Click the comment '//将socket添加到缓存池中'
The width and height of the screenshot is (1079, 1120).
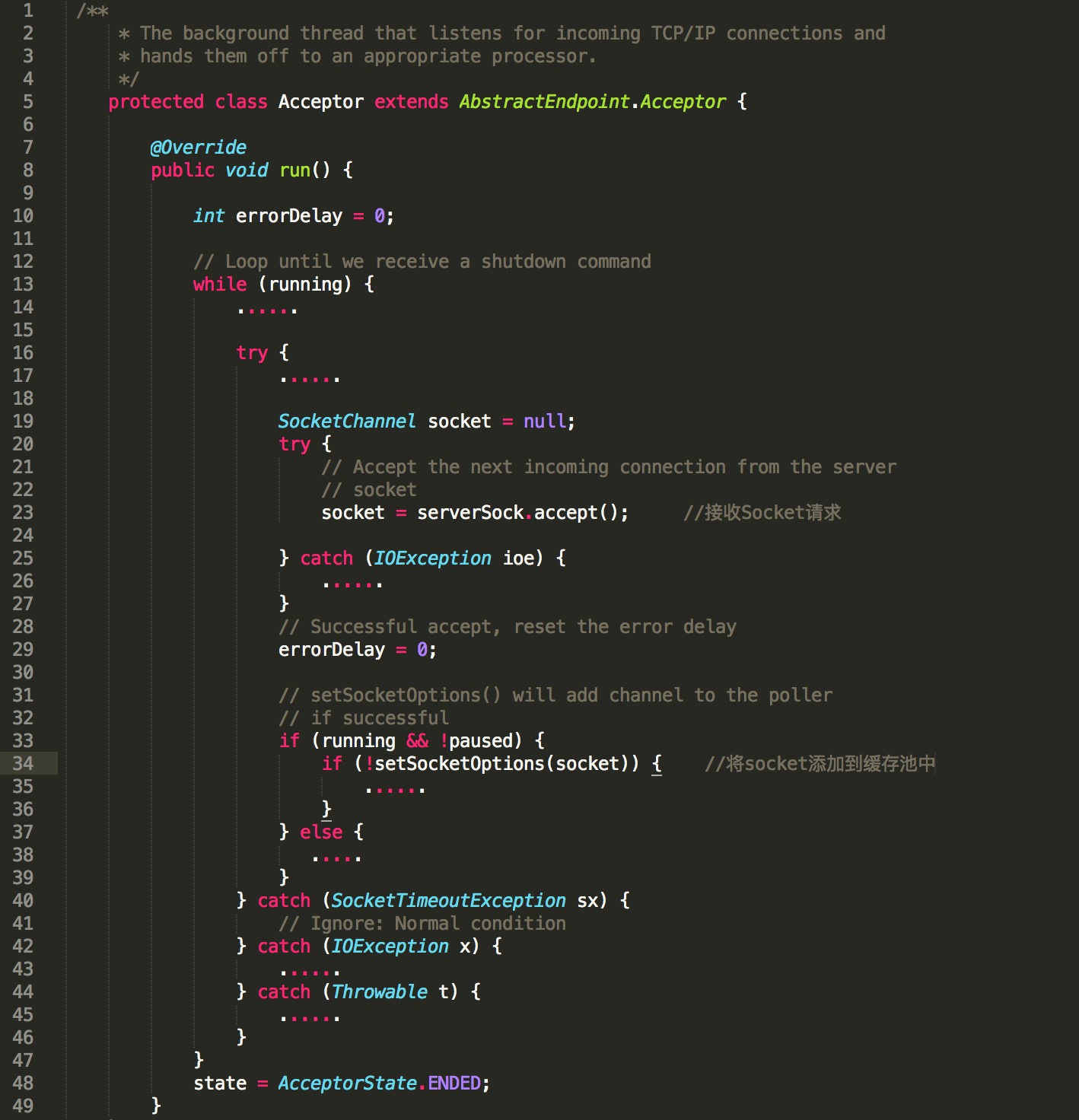[x=820, y=763]
